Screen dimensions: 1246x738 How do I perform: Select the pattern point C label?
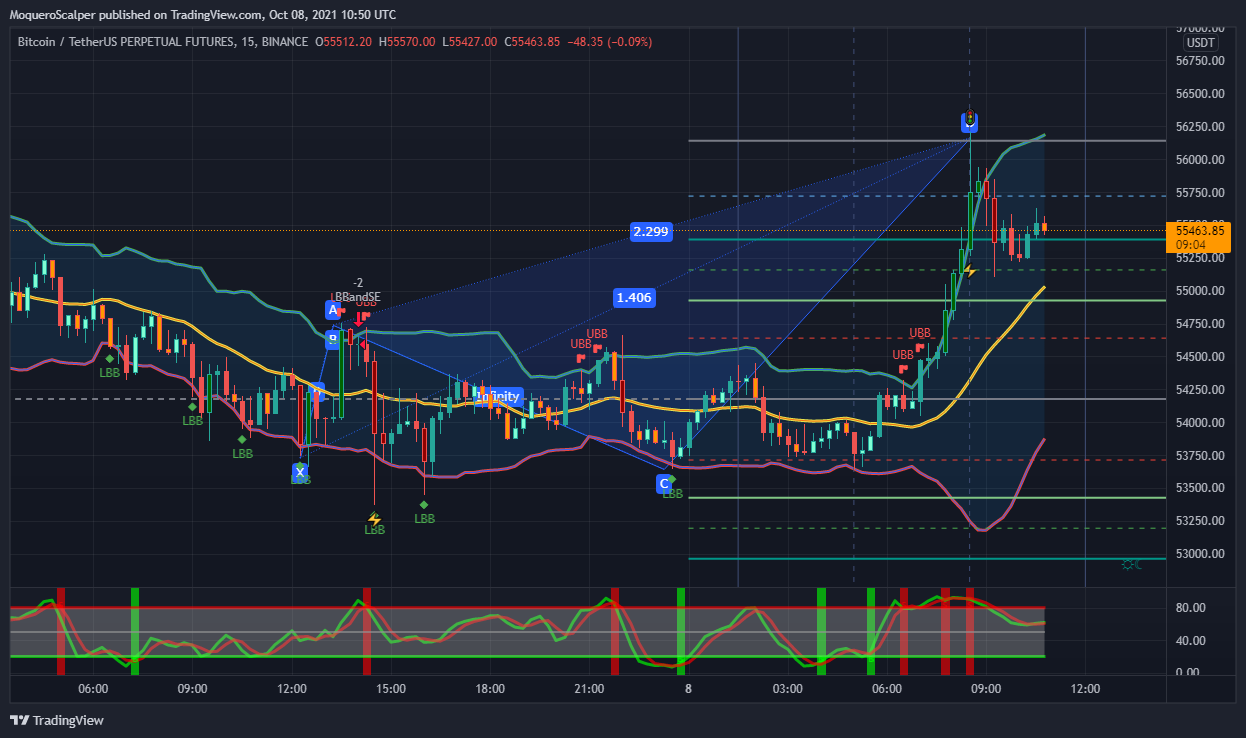[663, 484]
